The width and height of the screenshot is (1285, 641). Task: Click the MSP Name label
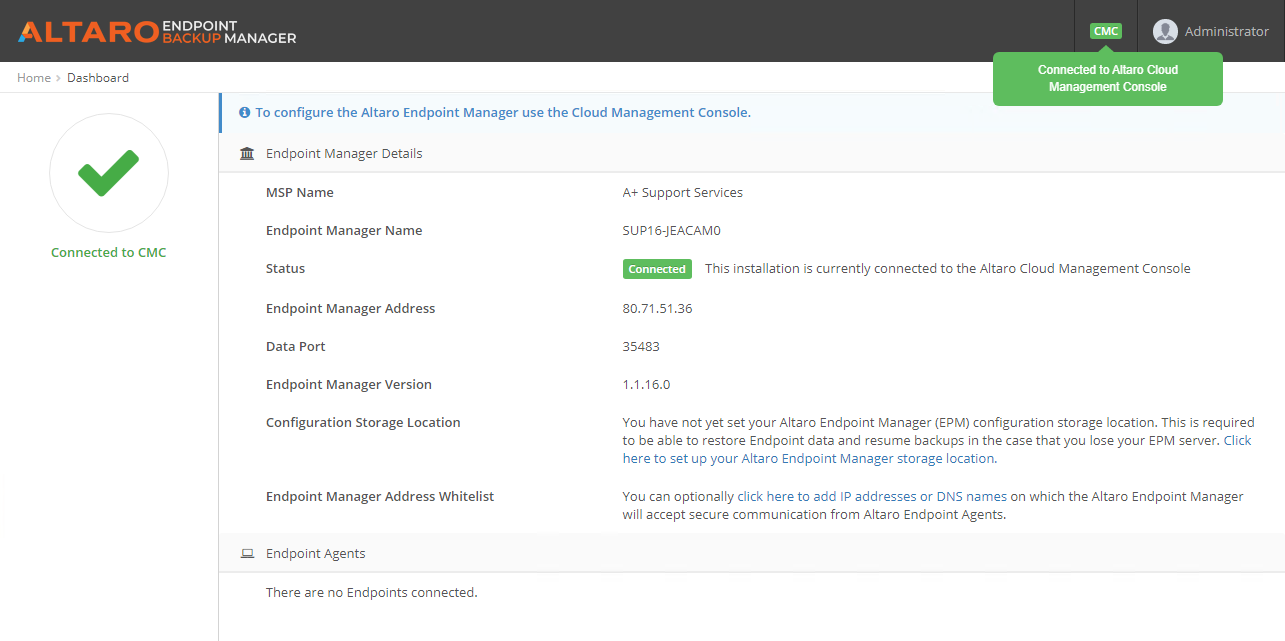tap(300, 192)
